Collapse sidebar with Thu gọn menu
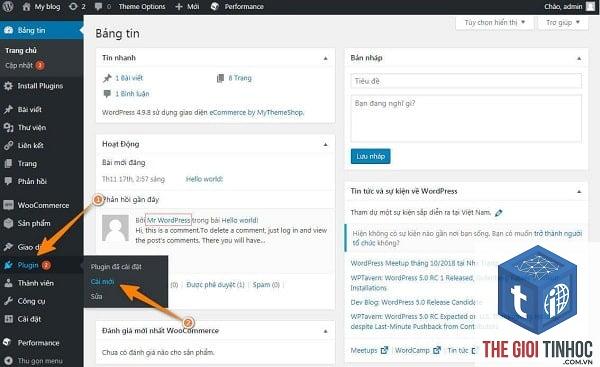The image size is (600, 367). (34, 360)
